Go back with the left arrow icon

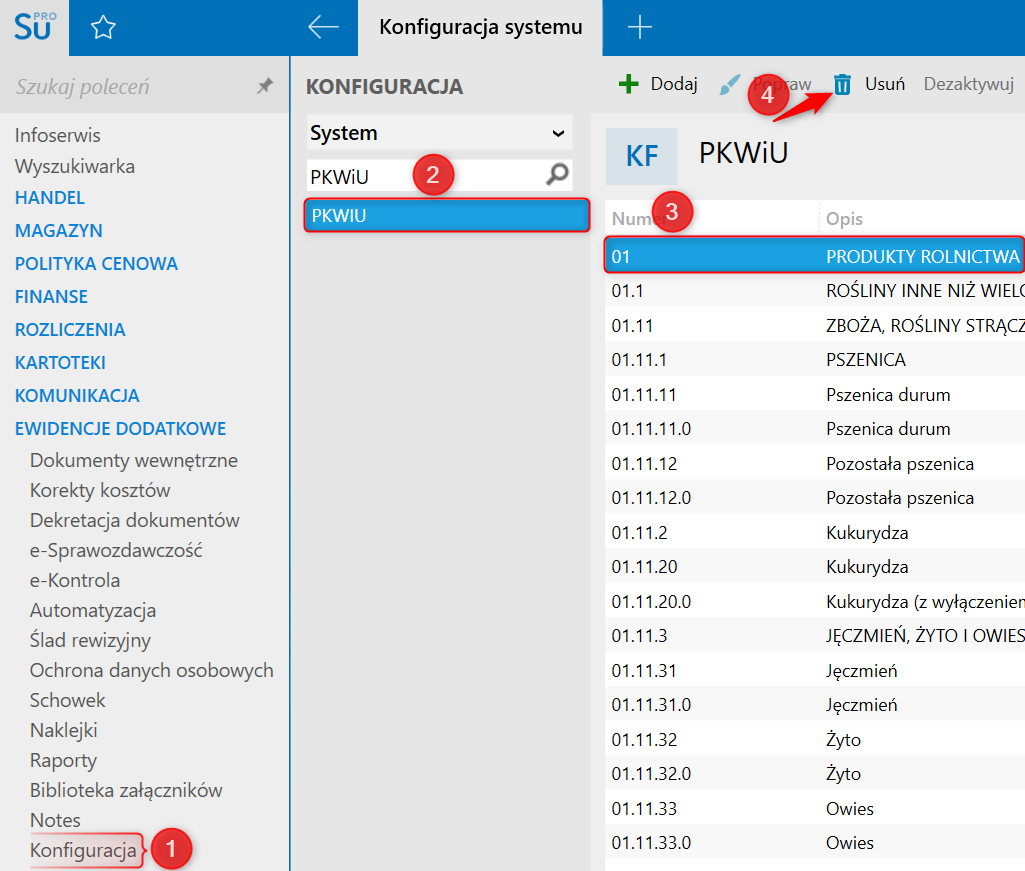[x=324, y=27]
